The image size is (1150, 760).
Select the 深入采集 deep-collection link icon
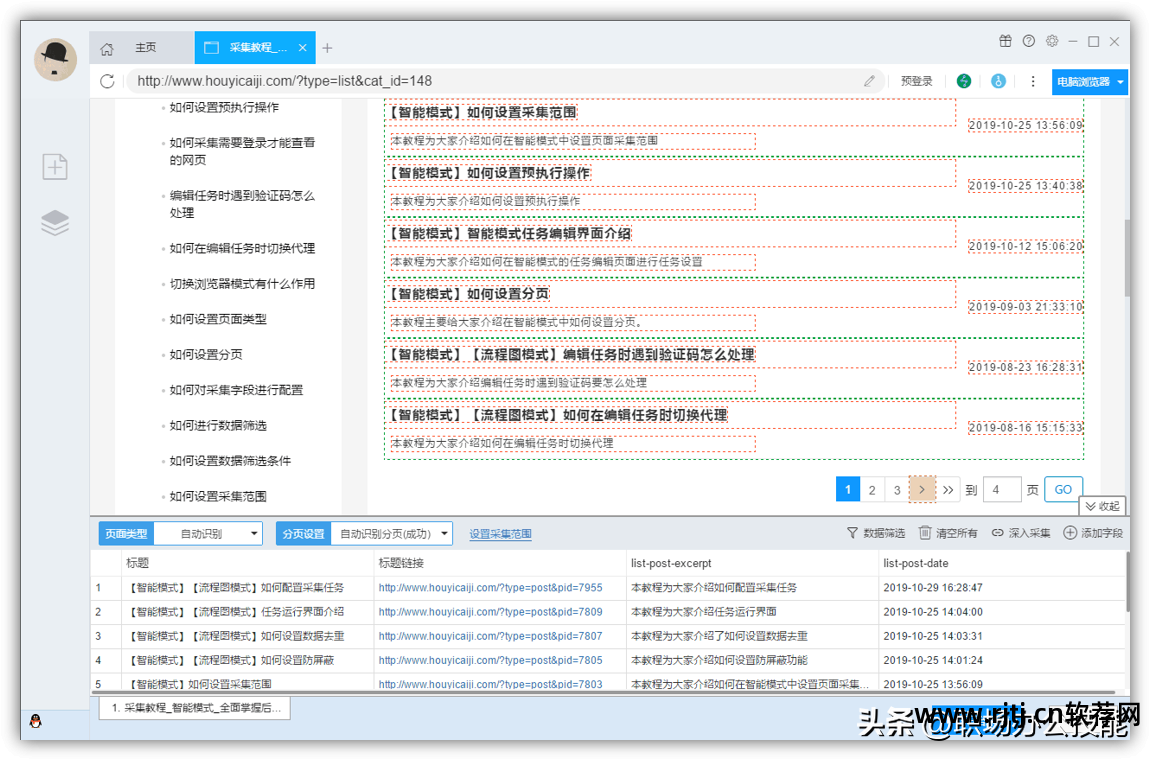coord(998,533)
